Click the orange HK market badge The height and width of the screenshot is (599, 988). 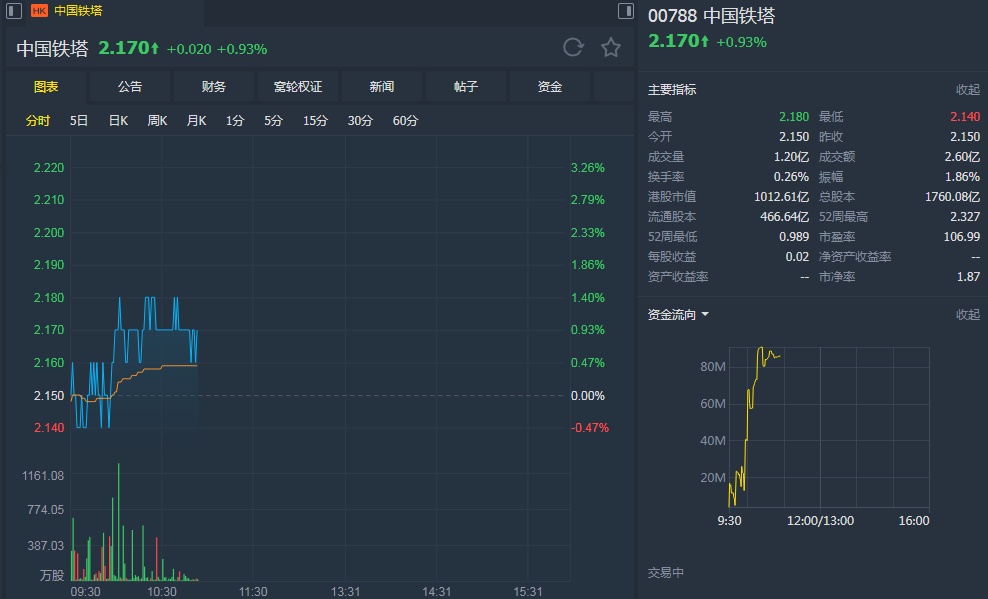(x=39, y=11)
